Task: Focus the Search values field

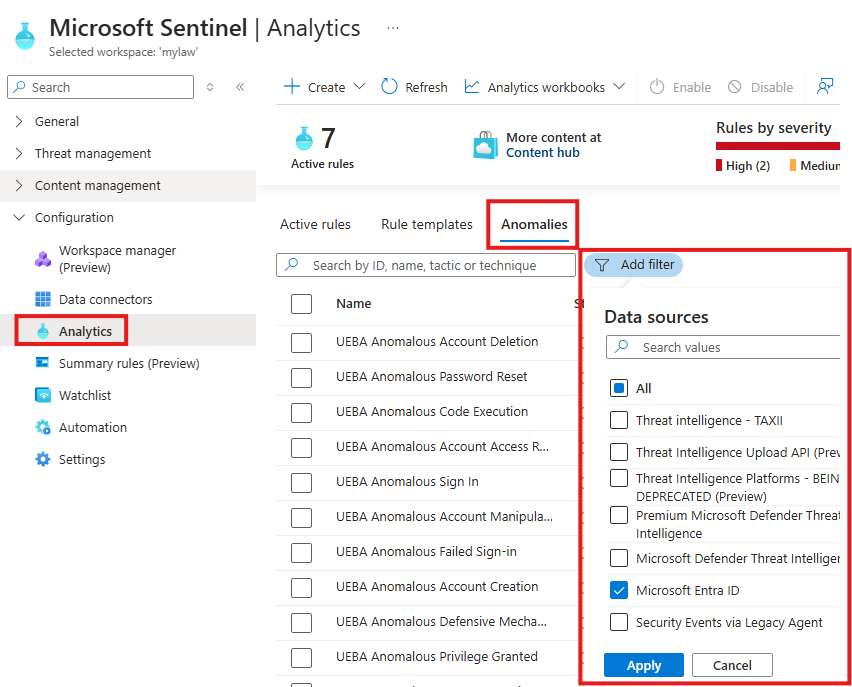Action: click(x=723, y=347)
